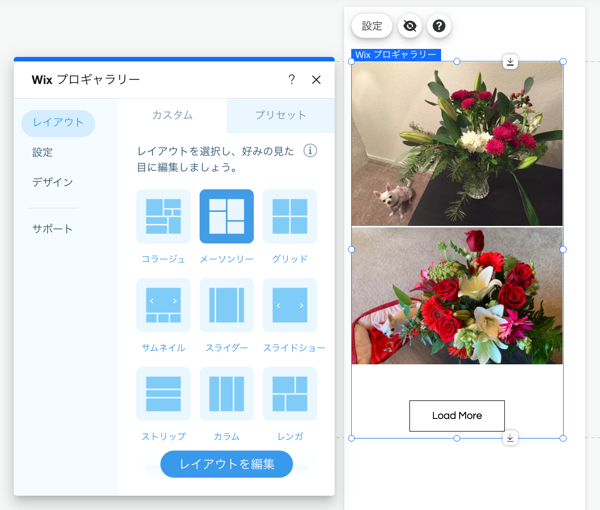Click the レイアウトを編集 button
This screenshot has height=510, width=600.
point(227,464)
